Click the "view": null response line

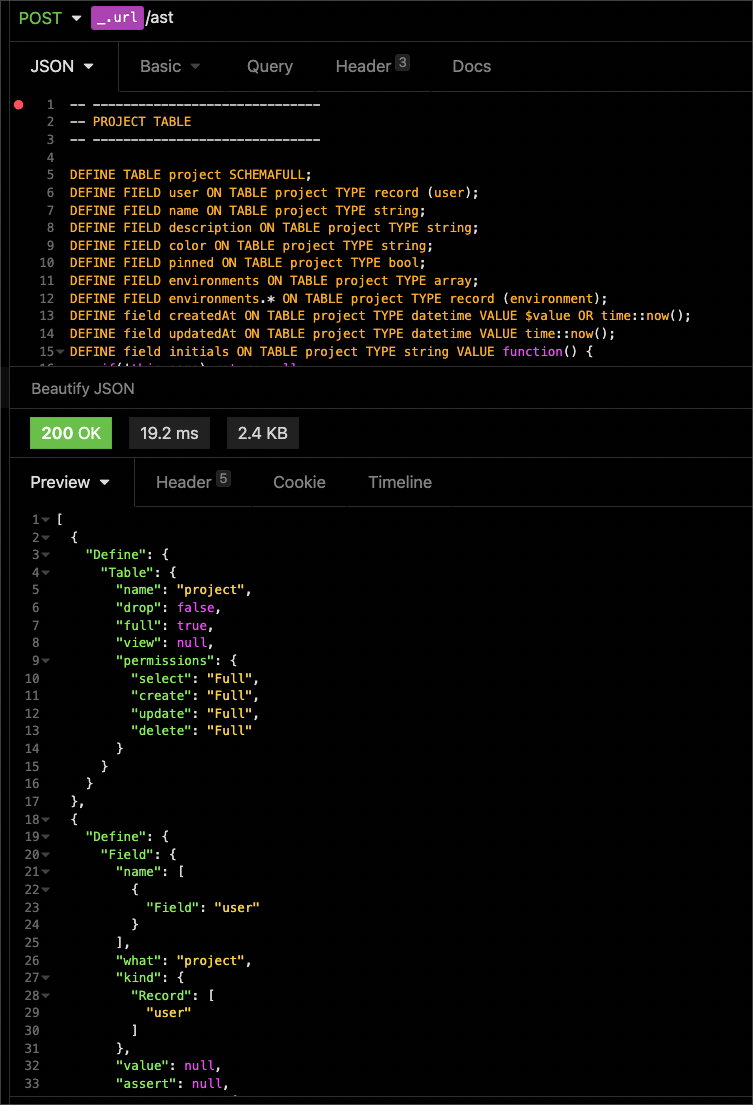164,643
